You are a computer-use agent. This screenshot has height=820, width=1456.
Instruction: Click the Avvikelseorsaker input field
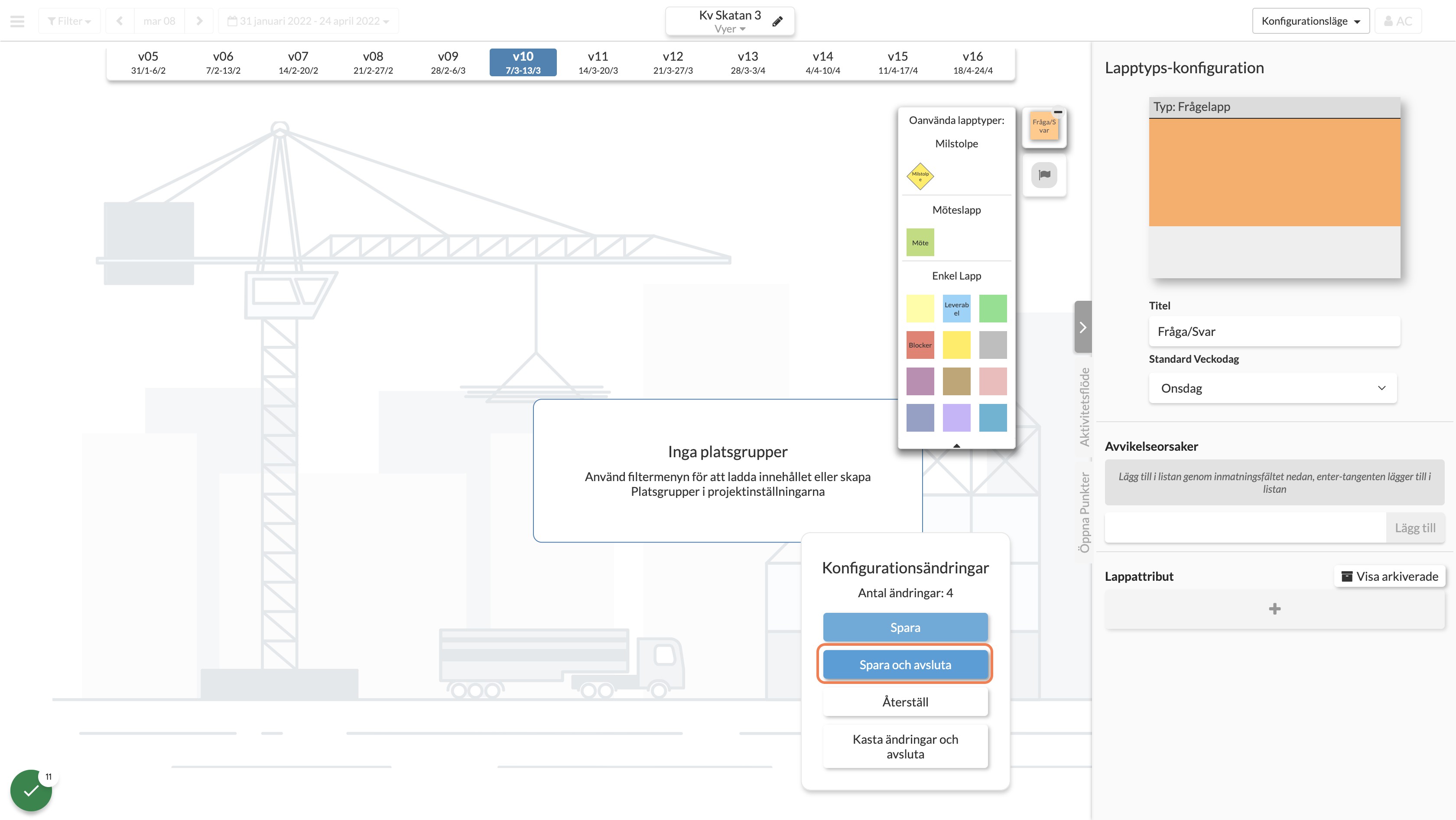pos(1246,528)
